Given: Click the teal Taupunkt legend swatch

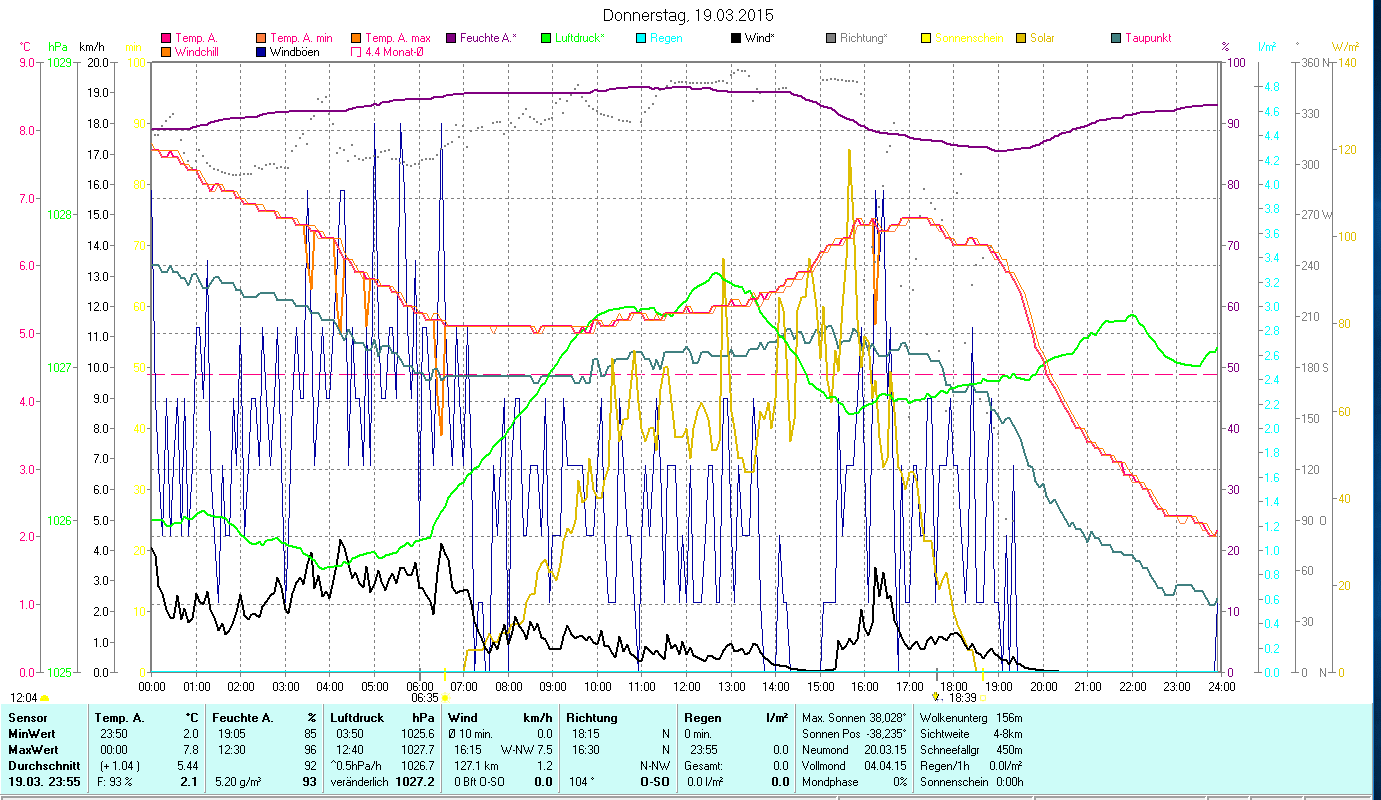Looking at the screenshot, I should click(x=1116, y=38).
